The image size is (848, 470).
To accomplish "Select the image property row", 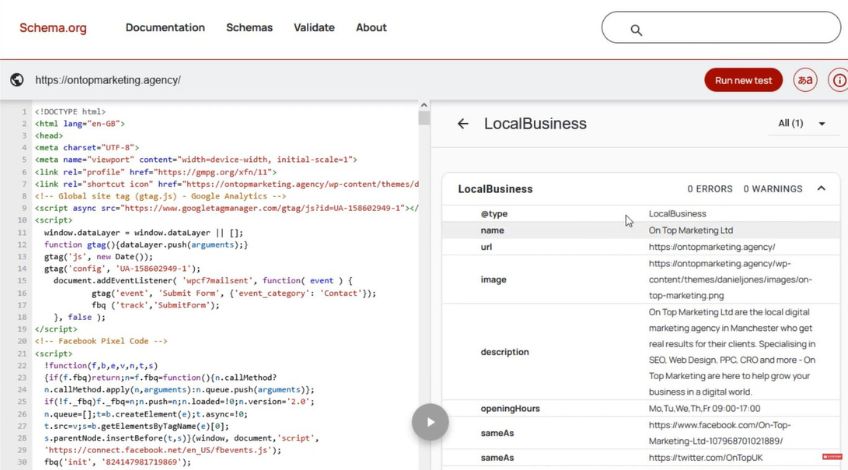I will click(x=641, y=280).
